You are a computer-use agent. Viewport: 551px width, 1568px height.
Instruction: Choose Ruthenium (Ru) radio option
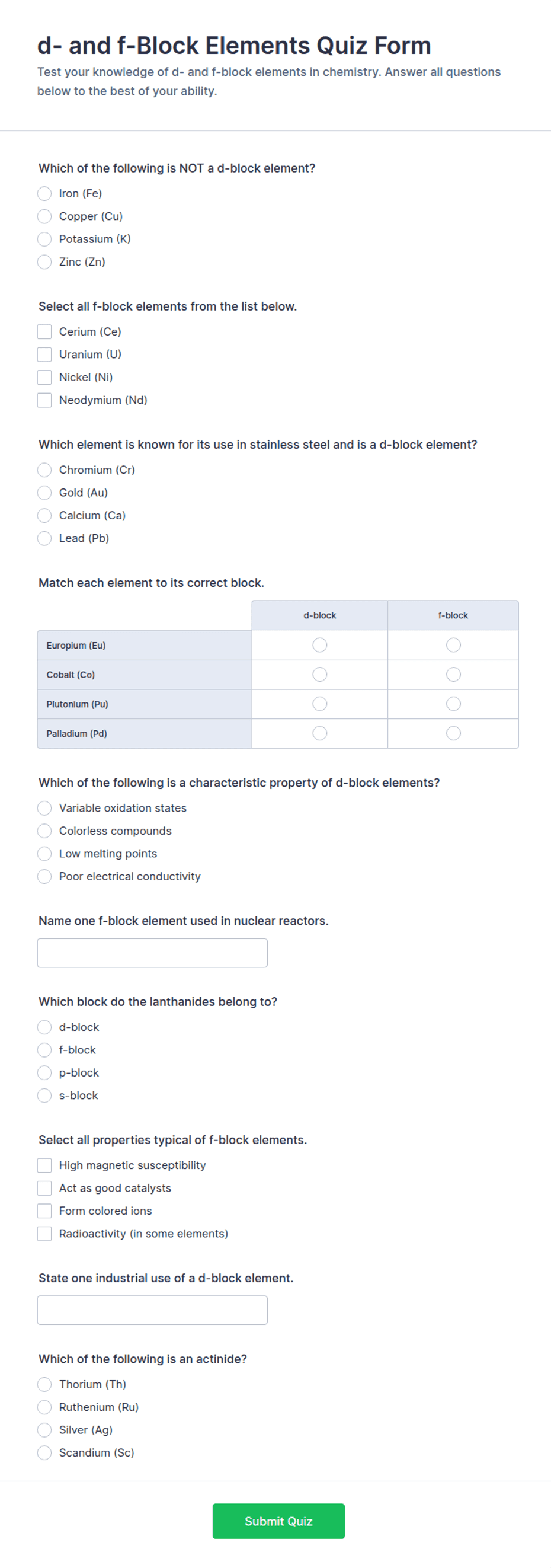[44, 1407]
